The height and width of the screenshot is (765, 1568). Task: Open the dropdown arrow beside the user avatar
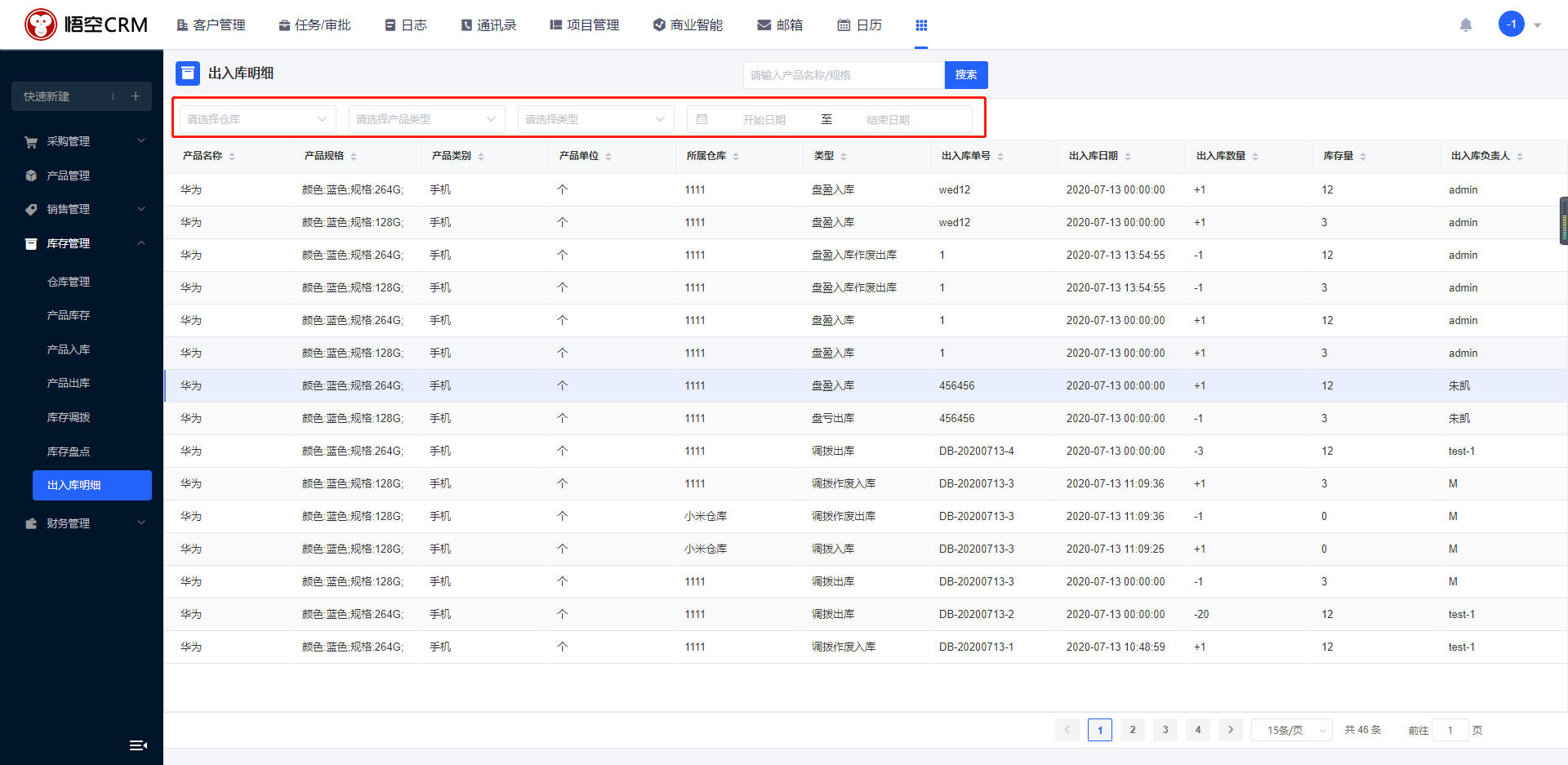click(x=1537, y=25)
